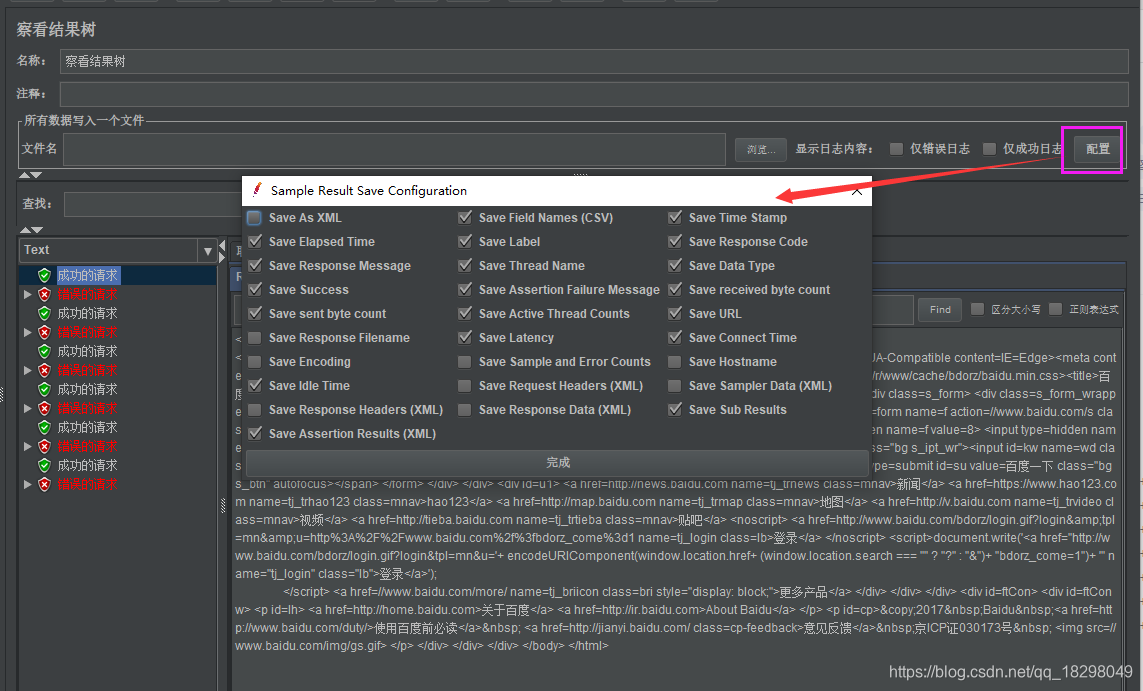The width and height of the screenshot is (1143, 691).
Task: Click the 查找 search input field
Action: [150, 204]
